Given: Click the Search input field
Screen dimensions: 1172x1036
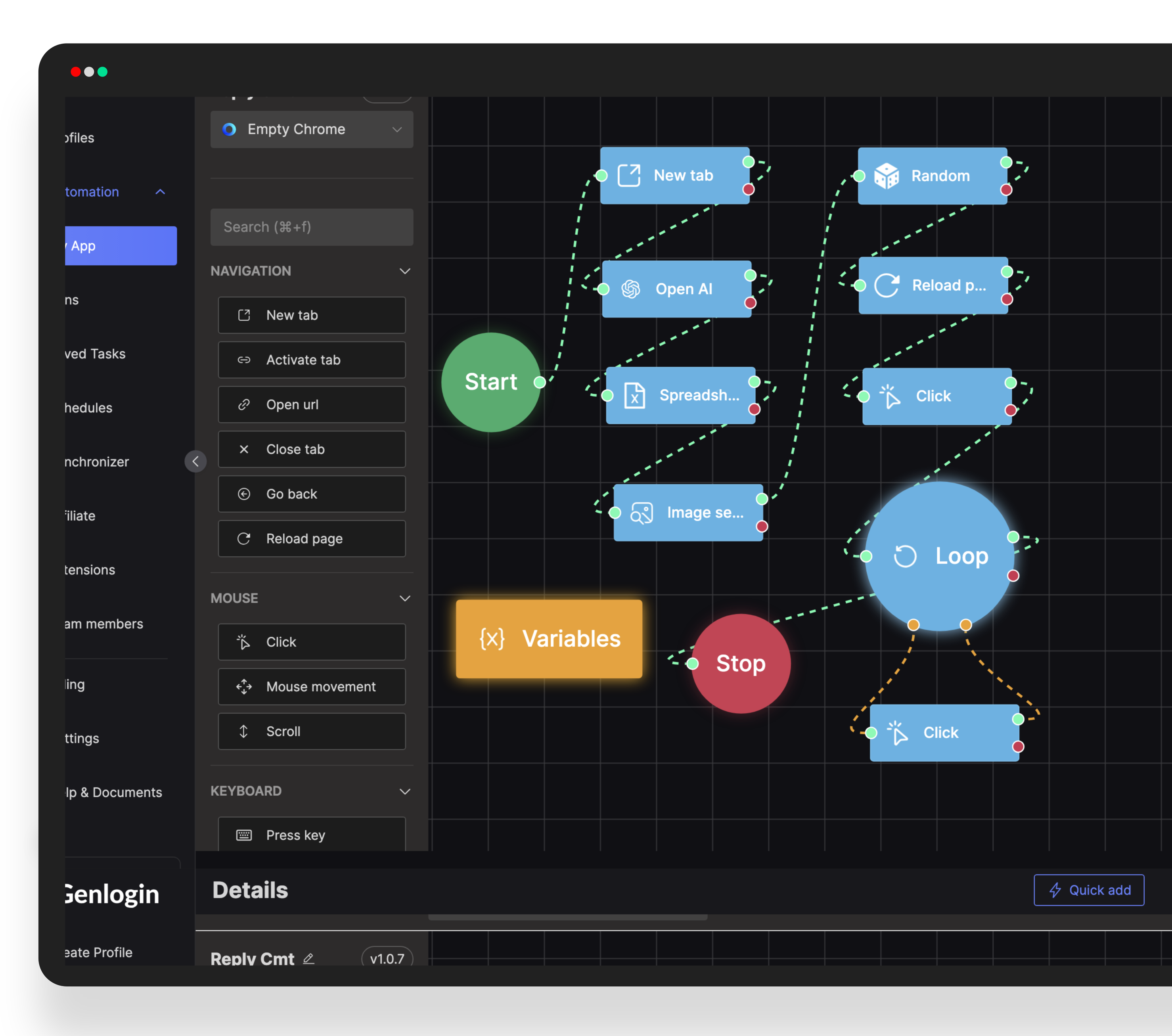Looking at the screenshot, I should pyautogui.click(x=311, y=227).
